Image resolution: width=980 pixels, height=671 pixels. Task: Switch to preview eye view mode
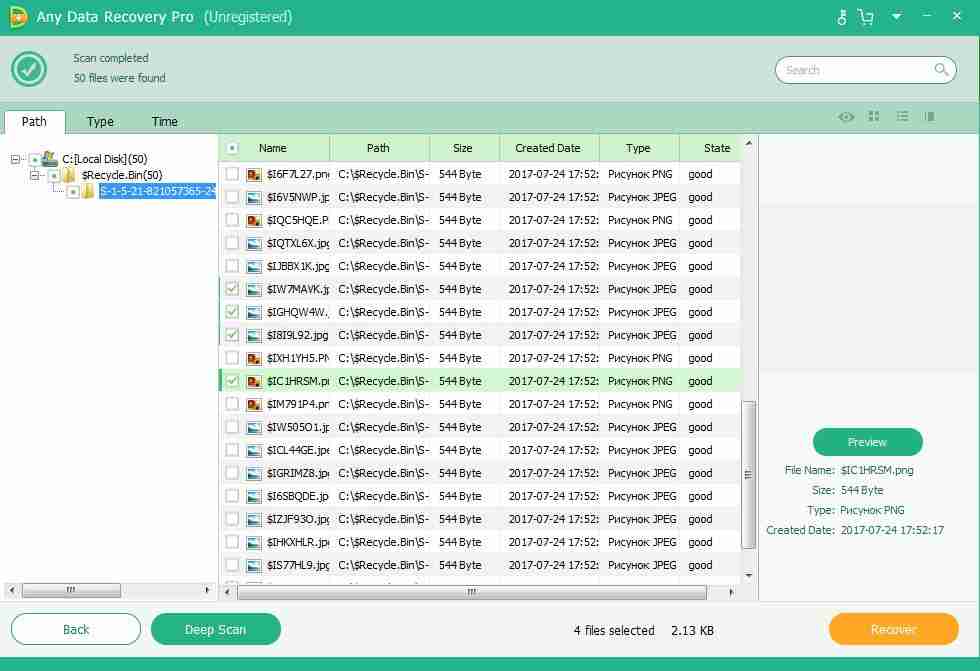[846, 117]
